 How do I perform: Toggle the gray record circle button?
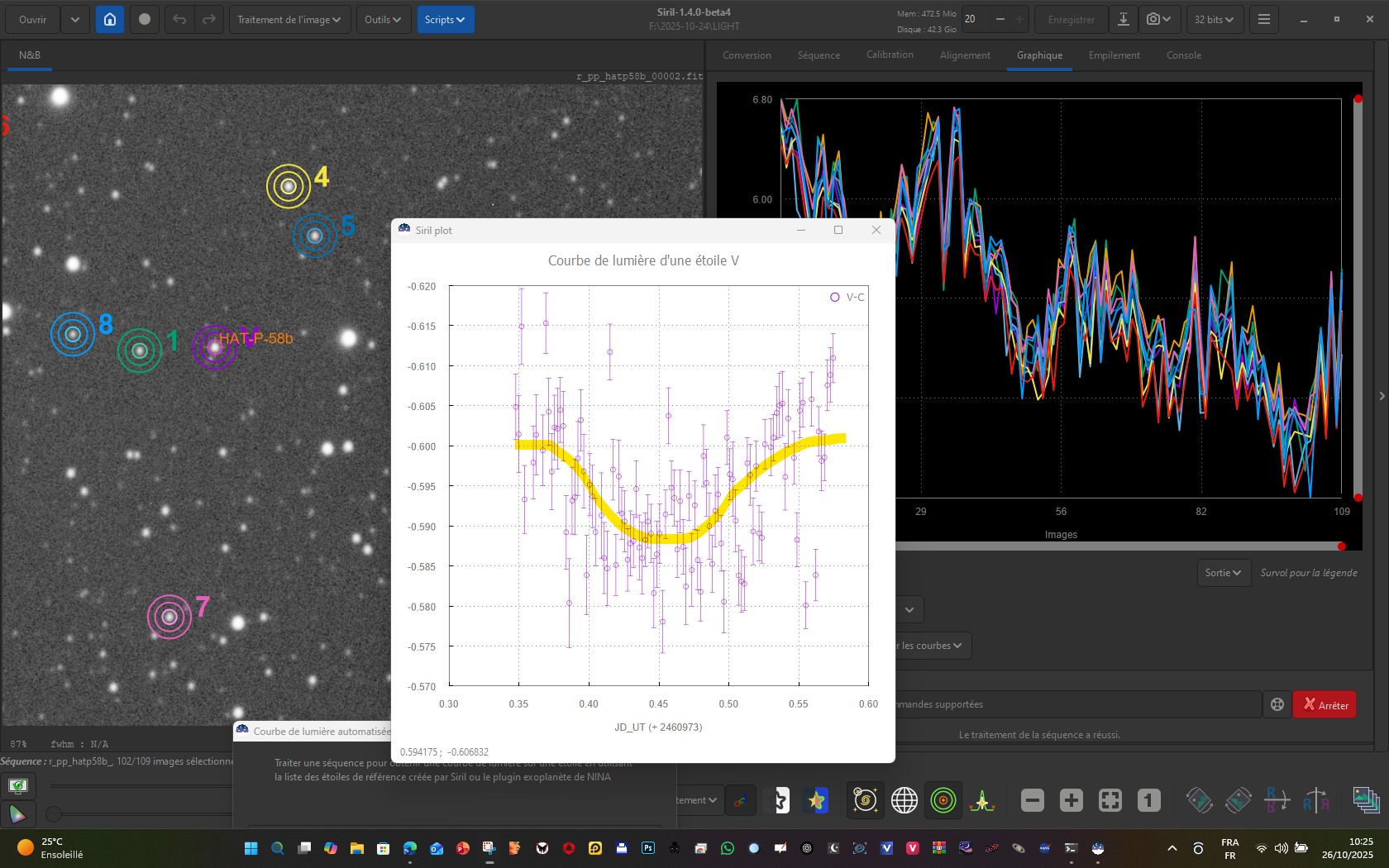coord(145,19)
